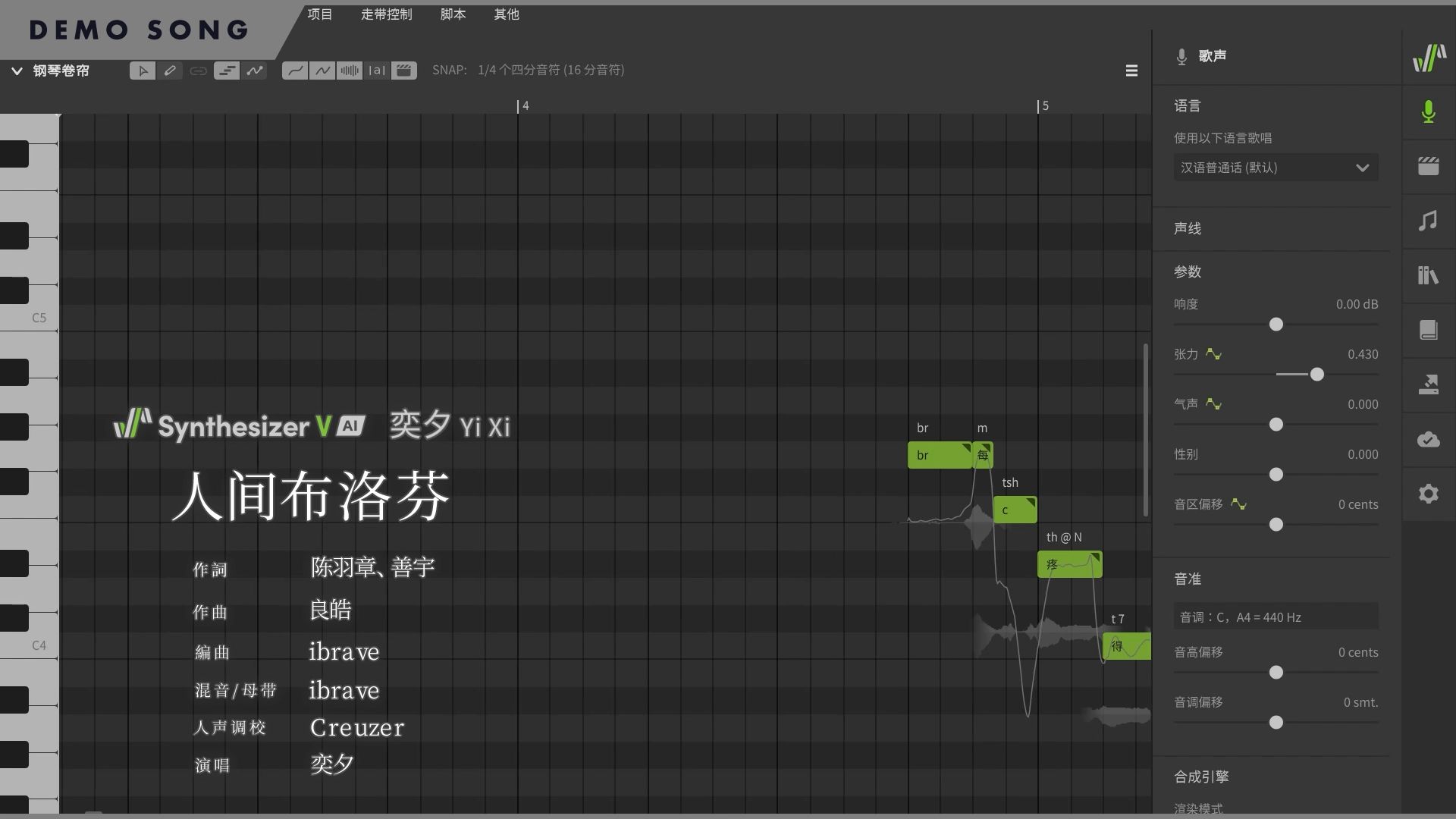The height and width of the screenshot is (819, 1456).
Task: Click the piano roll vertical scrollbar
Action: pyautogui.click(x=1145, y=431)
